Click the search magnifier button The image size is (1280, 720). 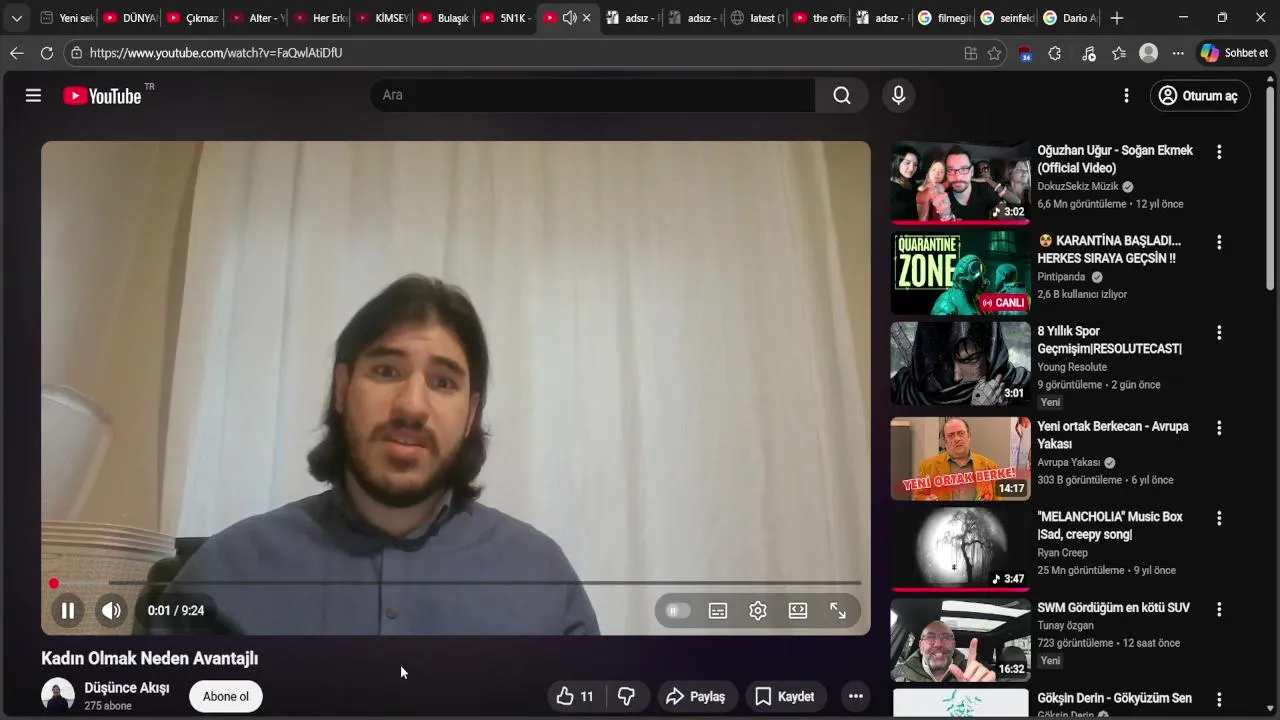842,95
